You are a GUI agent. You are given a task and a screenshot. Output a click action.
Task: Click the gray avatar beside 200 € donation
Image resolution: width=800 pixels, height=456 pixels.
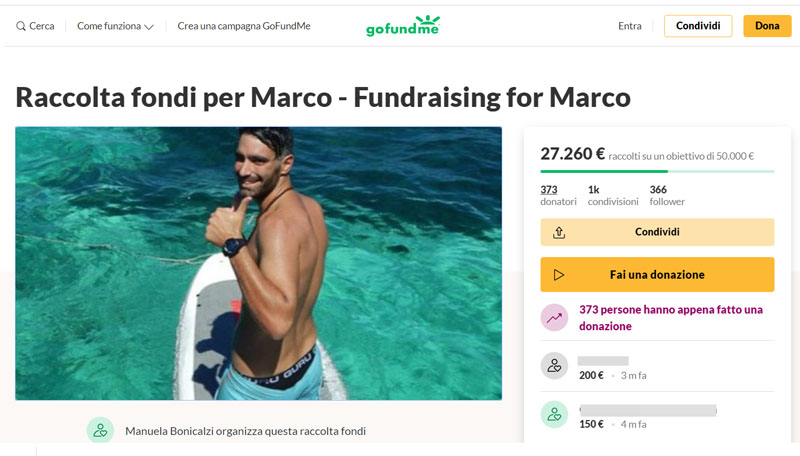pos(554,366)
